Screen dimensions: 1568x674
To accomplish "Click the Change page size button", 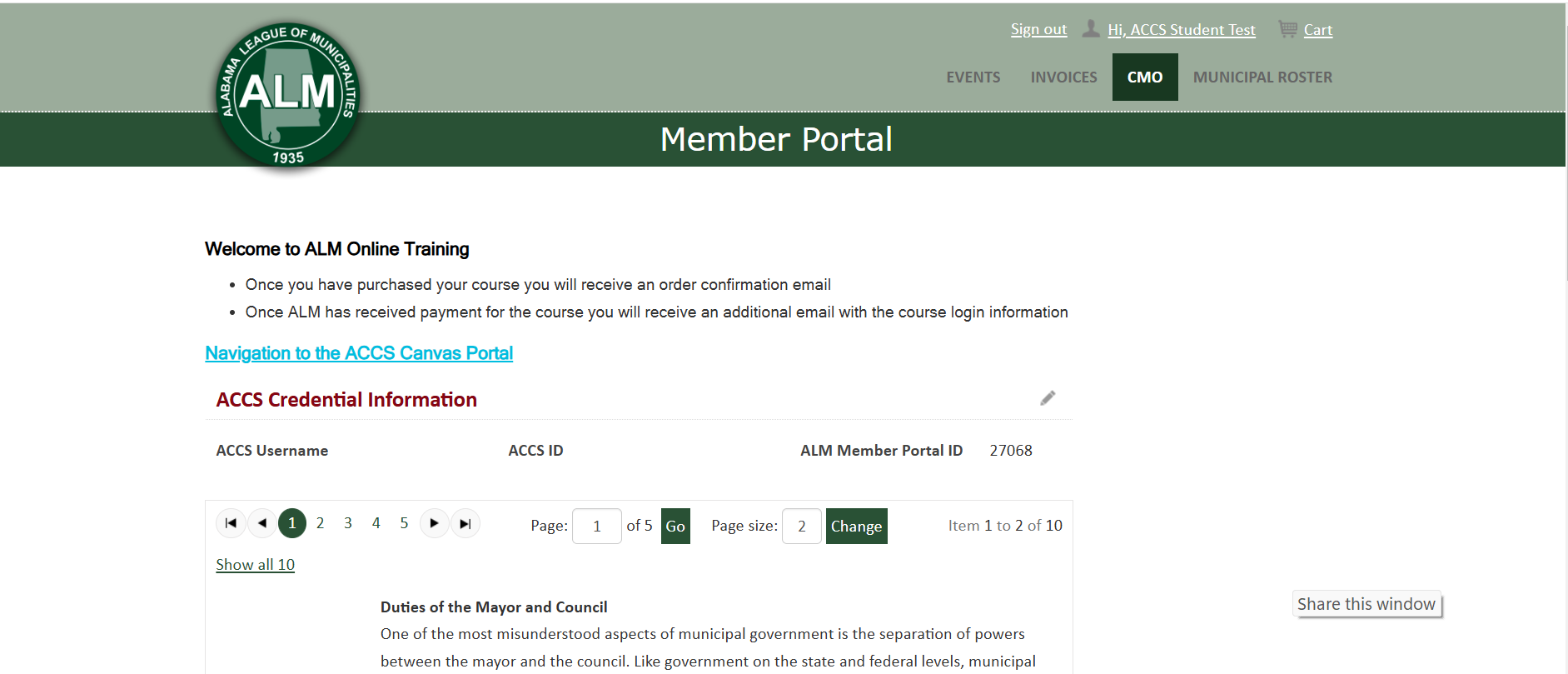I will pyautogui.click(x=857, y=527).
